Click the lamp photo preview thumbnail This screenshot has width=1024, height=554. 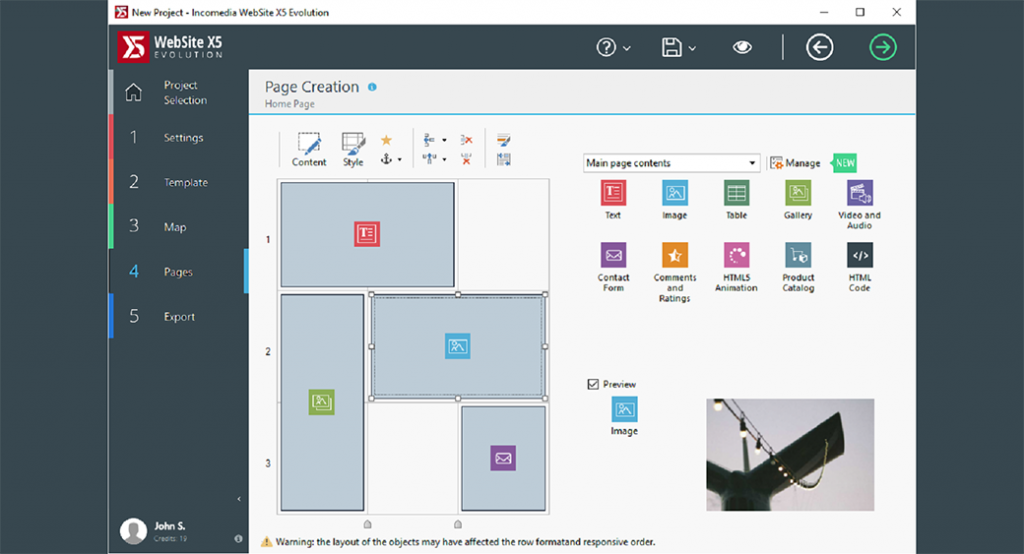790,455
